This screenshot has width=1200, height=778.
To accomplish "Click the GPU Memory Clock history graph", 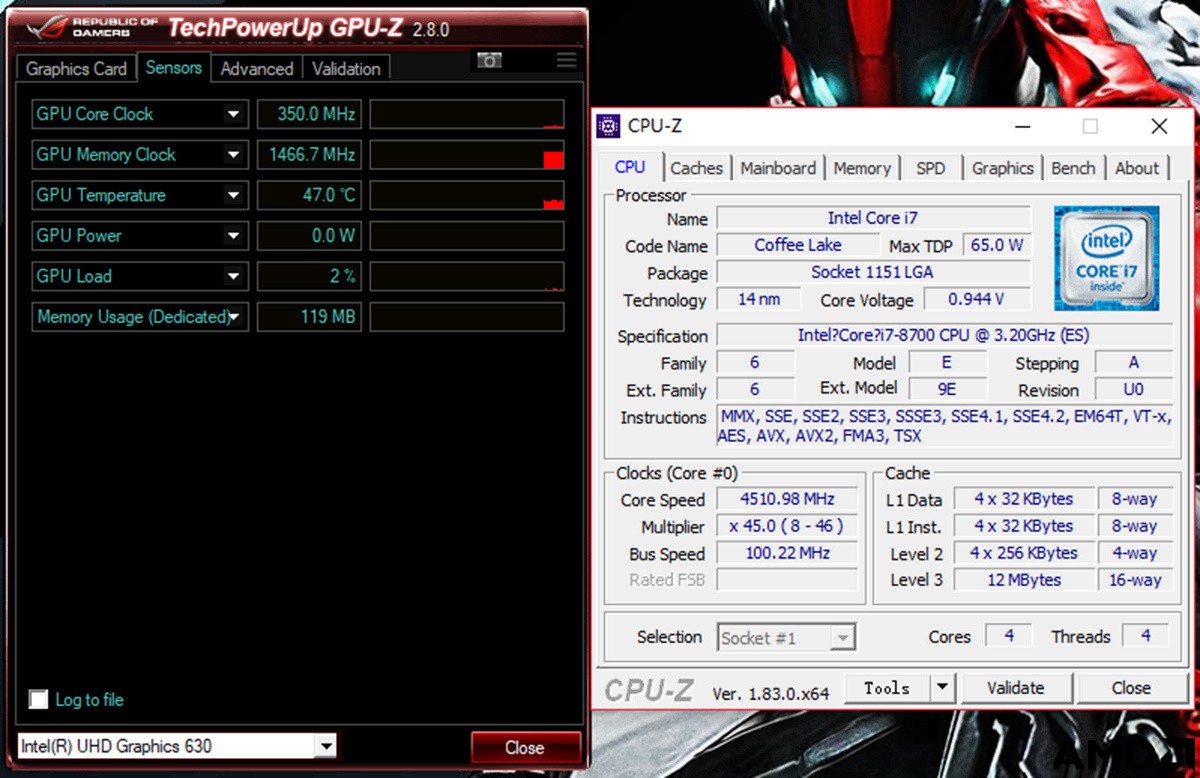I will click(x=467, y=155).
